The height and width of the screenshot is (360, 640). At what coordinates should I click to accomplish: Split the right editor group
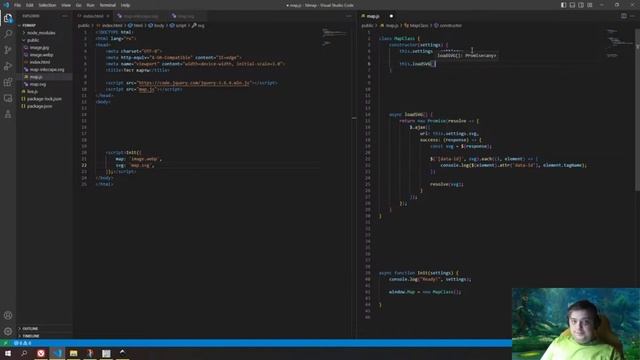pos(624,16)
